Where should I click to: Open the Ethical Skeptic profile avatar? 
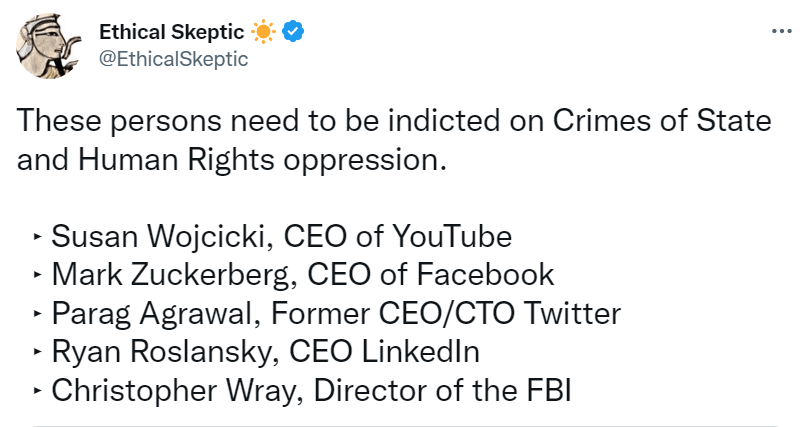(48, 49)
